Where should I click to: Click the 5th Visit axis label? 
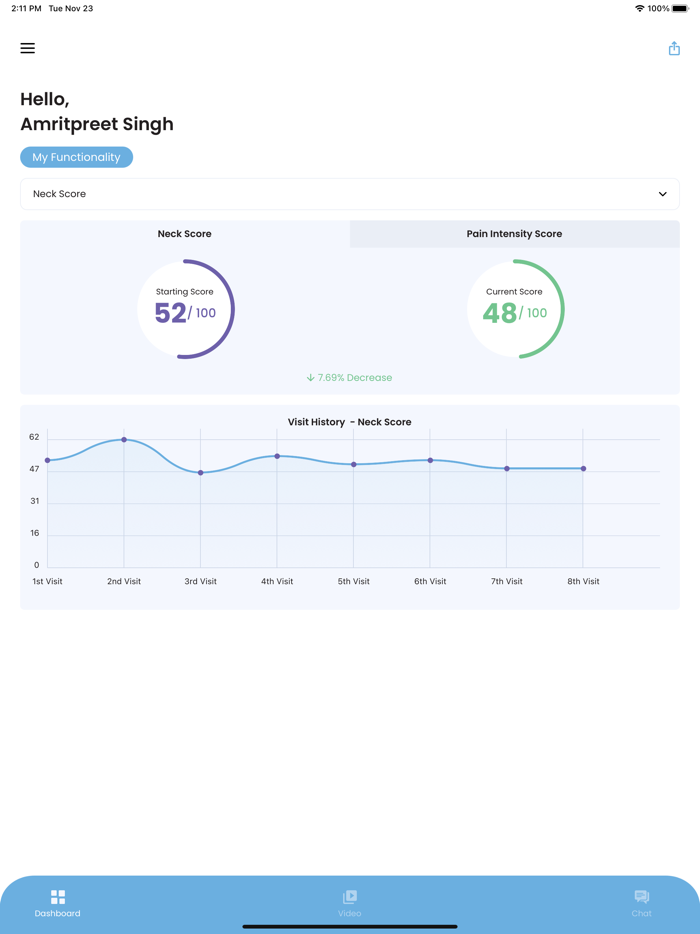(x=353, y=581)
